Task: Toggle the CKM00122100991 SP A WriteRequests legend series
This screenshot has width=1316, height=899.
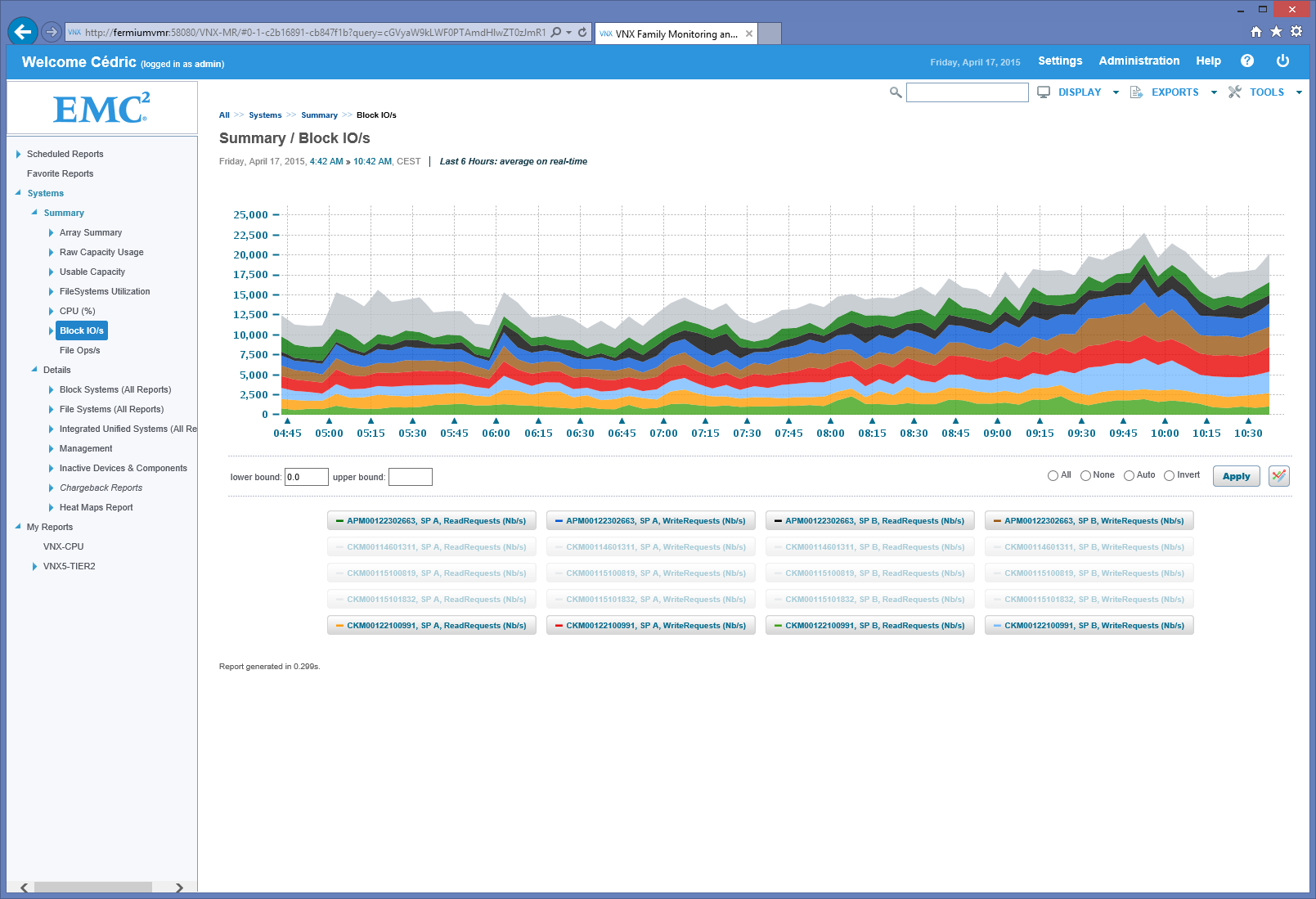Action: pyautogui.click(x=651, y=626)
